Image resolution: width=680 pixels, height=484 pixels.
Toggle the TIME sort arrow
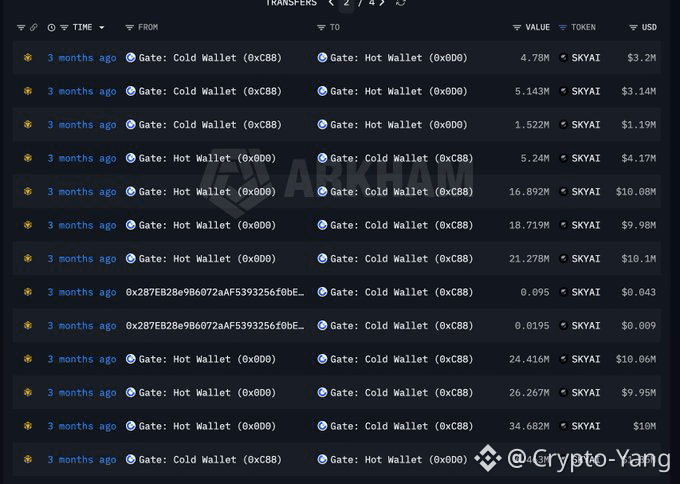(101, 27)
